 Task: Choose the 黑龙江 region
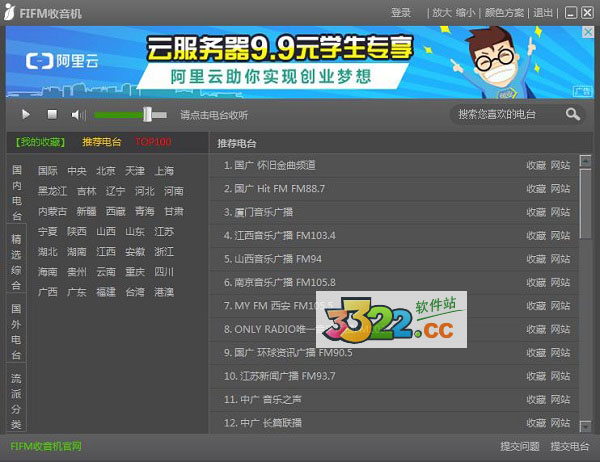[53, 191]
